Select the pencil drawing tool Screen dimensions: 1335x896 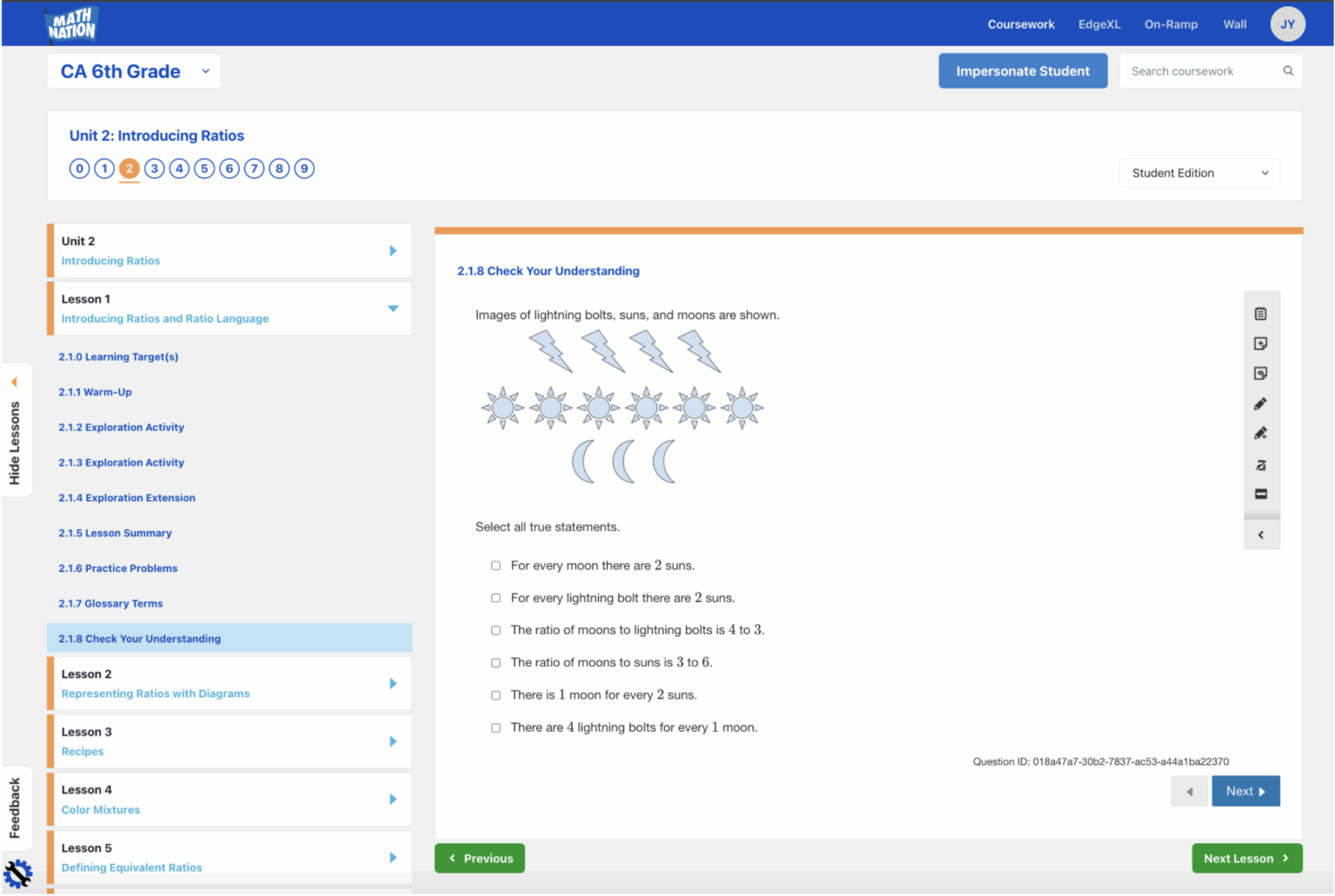1261,403
